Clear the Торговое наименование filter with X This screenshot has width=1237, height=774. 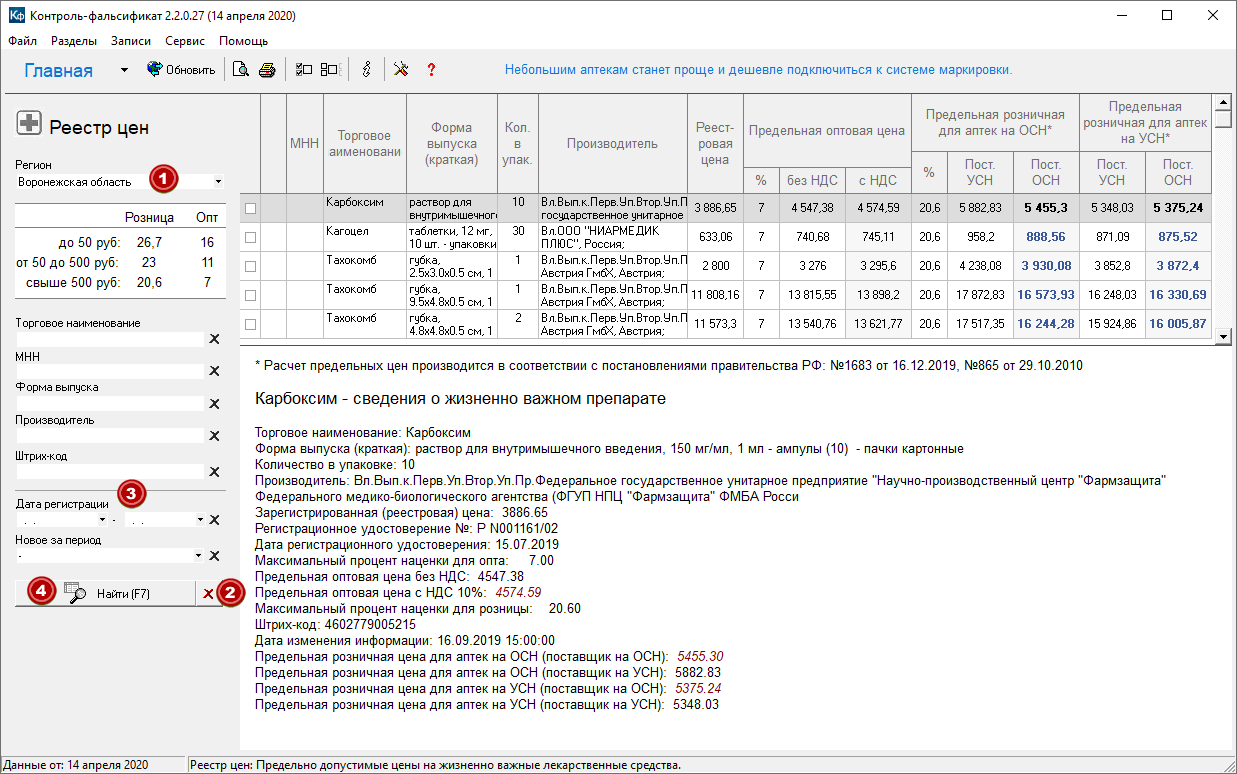pos(214,339)
